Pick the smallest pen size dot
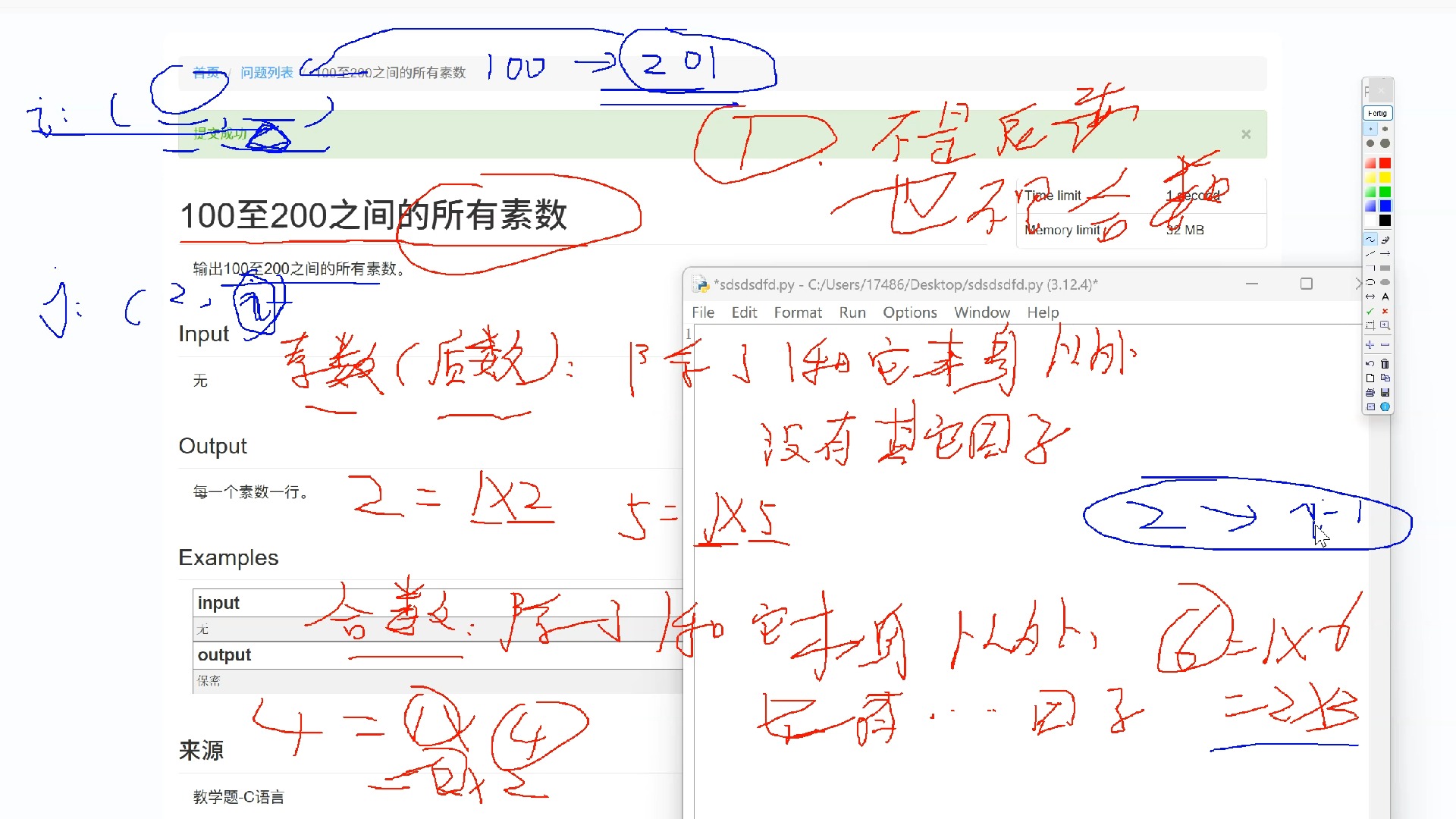The width and height of the screenshot is (1456, 819). tap(1370, 129)
